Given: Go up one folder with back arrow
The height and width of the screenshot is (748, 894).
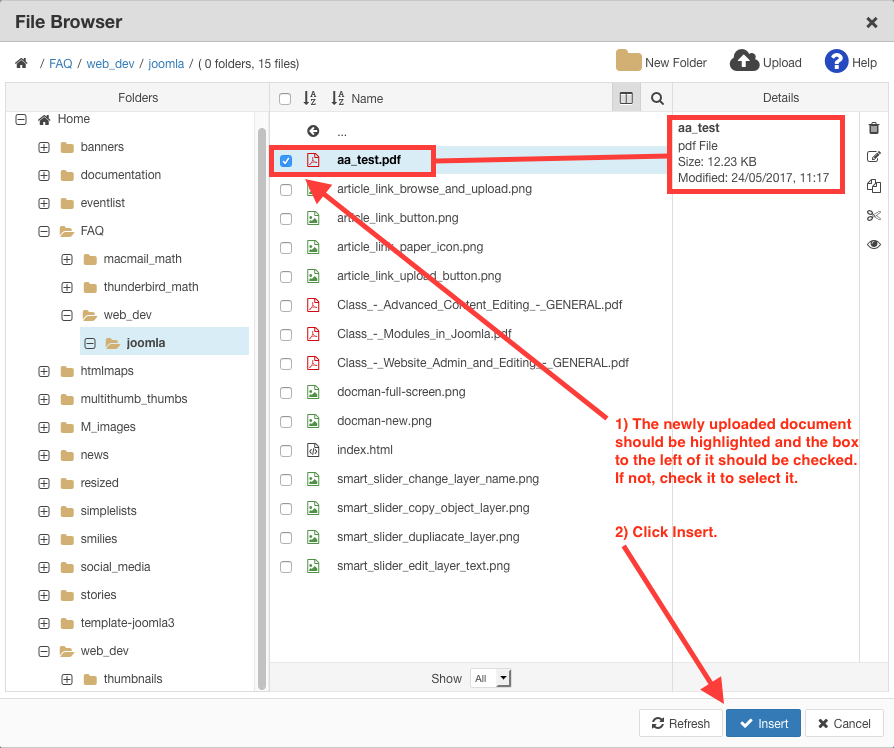Looking at the screenshot, I should click(313, 131).
